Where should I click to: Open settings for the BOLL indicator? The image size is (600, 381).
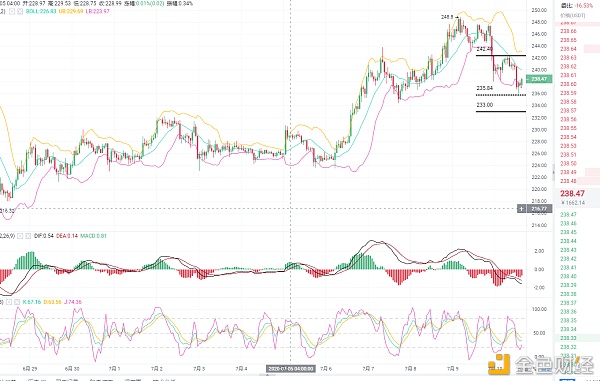pyautogui.click(x=11, y=11)
